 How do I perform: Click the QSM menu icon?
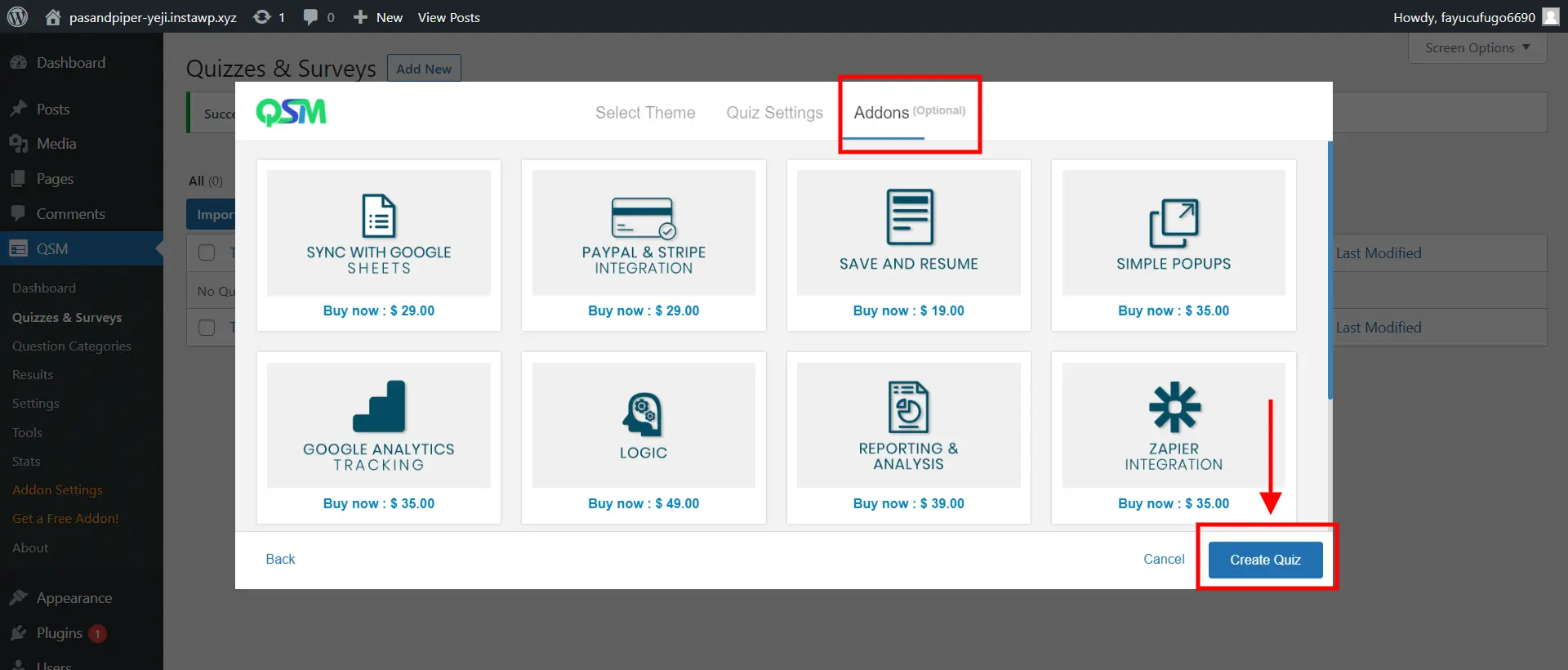pyautogui.click(x=18, y=248)
